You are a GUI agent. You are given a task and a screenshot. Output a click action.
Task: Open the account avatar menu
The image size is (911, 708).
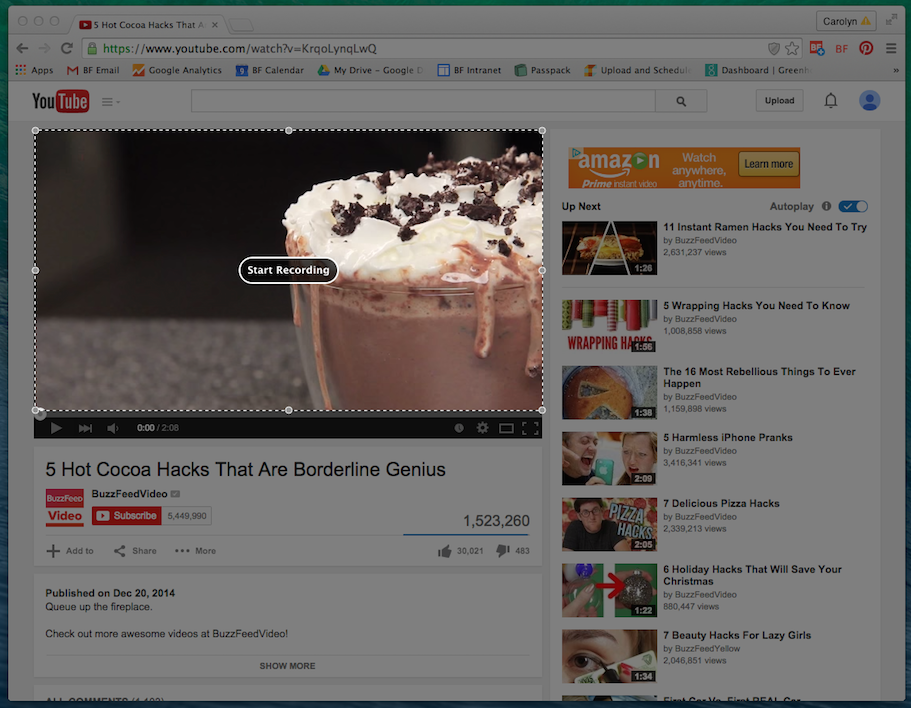[x=869, y=100]
